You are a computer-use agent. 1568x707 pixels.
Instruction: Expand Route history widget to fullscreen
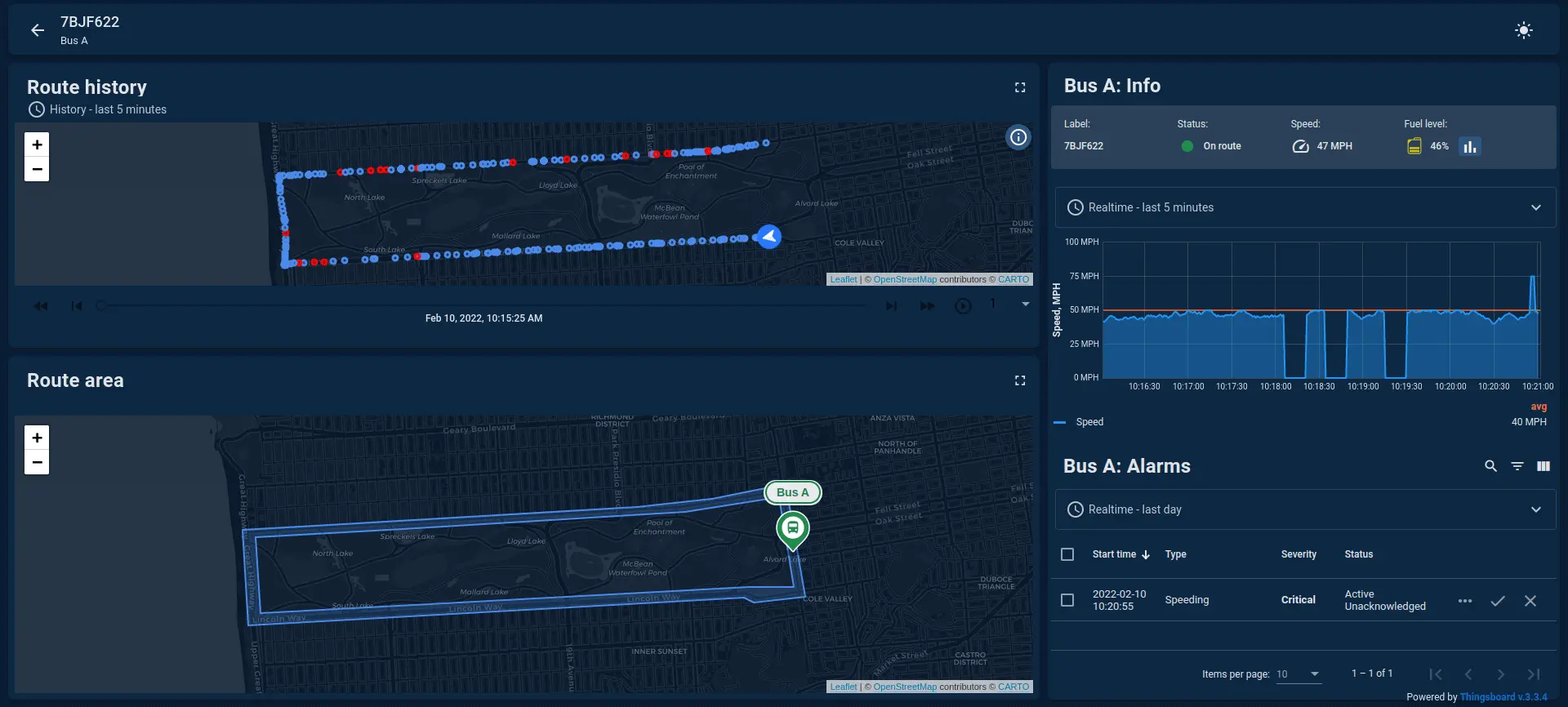click(1019, 87)
